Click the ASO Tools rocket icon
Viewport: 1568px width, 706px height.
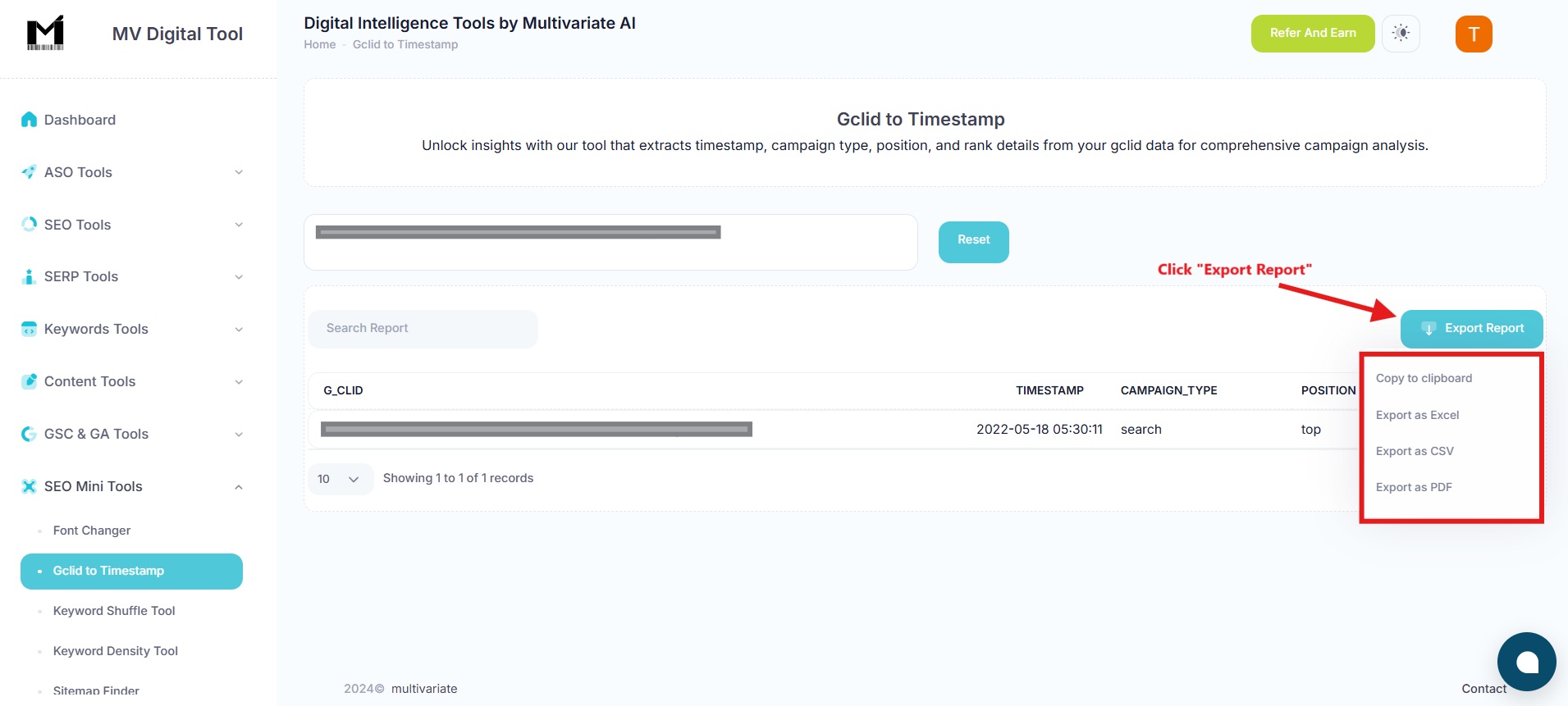click(x=29, y=172)
